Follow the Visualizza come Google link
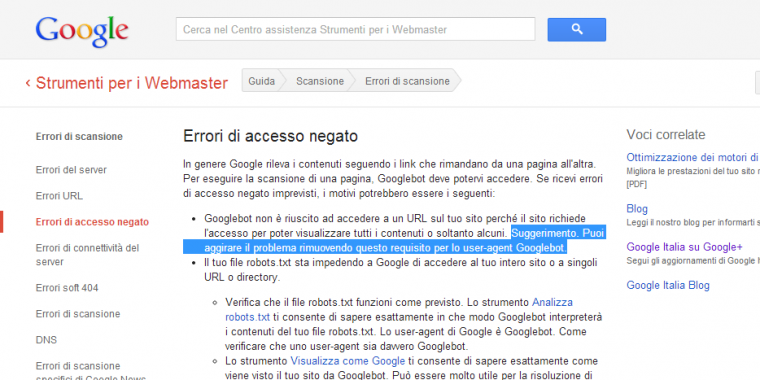 (348, 361)
